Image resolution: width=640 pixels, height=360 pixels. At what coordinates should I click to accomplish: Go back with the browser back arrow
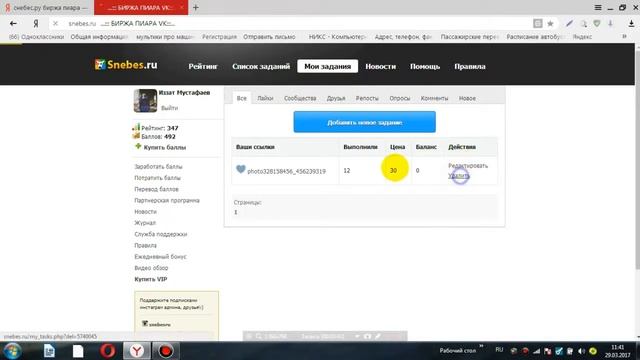13,24
